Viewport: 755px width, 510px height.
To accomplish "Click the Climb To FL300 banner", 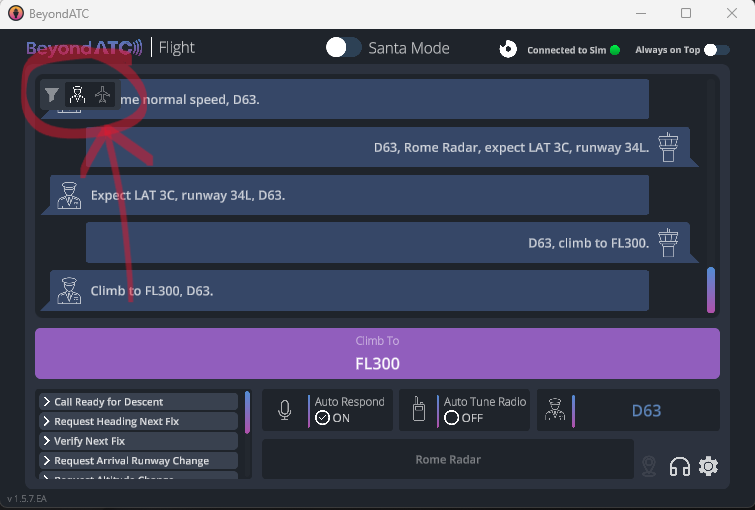I will point(378,353).
